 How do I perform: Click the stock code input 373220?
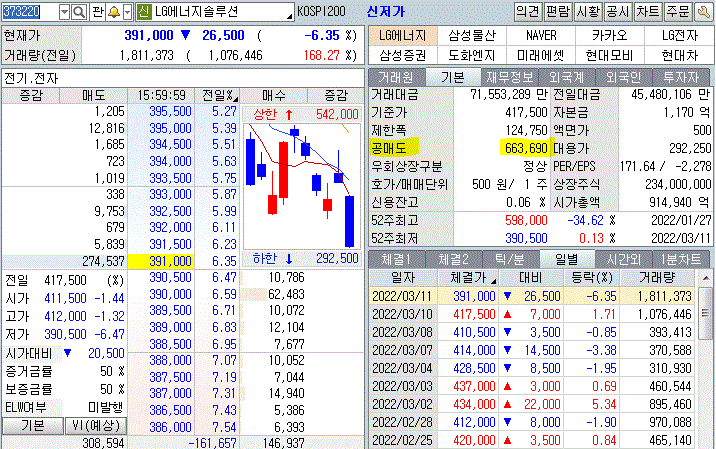coord(30,12)
